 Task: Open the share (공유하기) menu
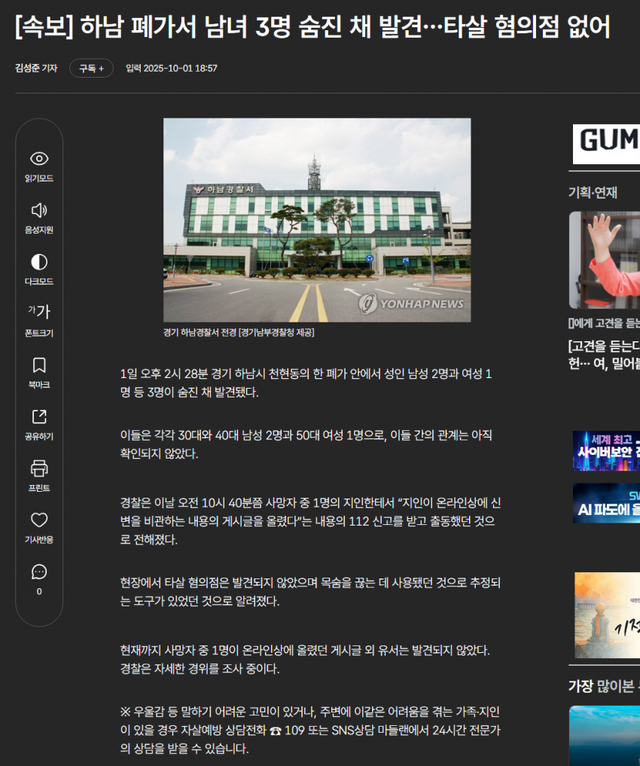click(39, 417)
